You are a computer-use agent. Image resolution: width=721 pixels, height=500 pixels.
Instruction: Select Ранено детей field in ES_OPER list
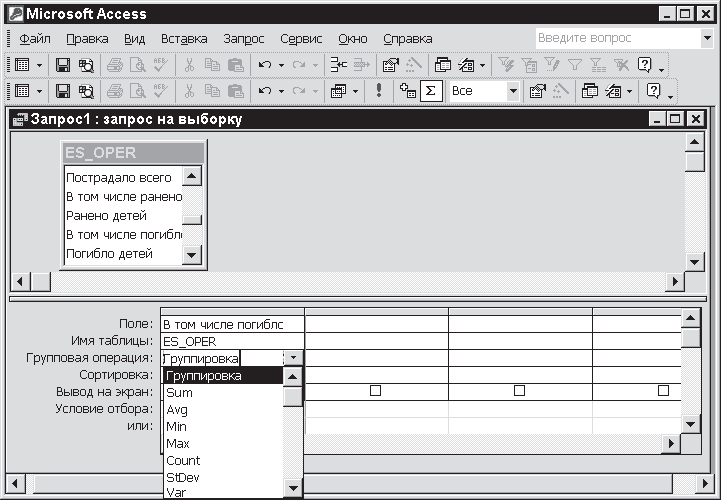click(107, 216)
